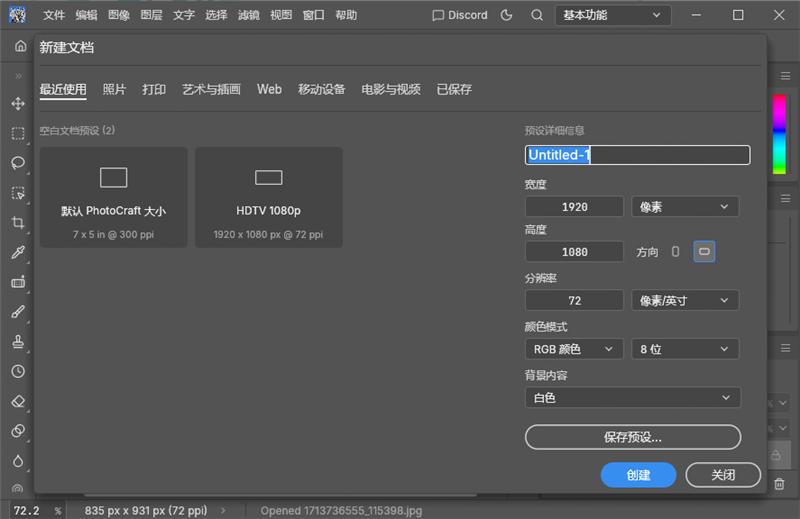Open the width unit 像素 dropdown

point(685,207)
